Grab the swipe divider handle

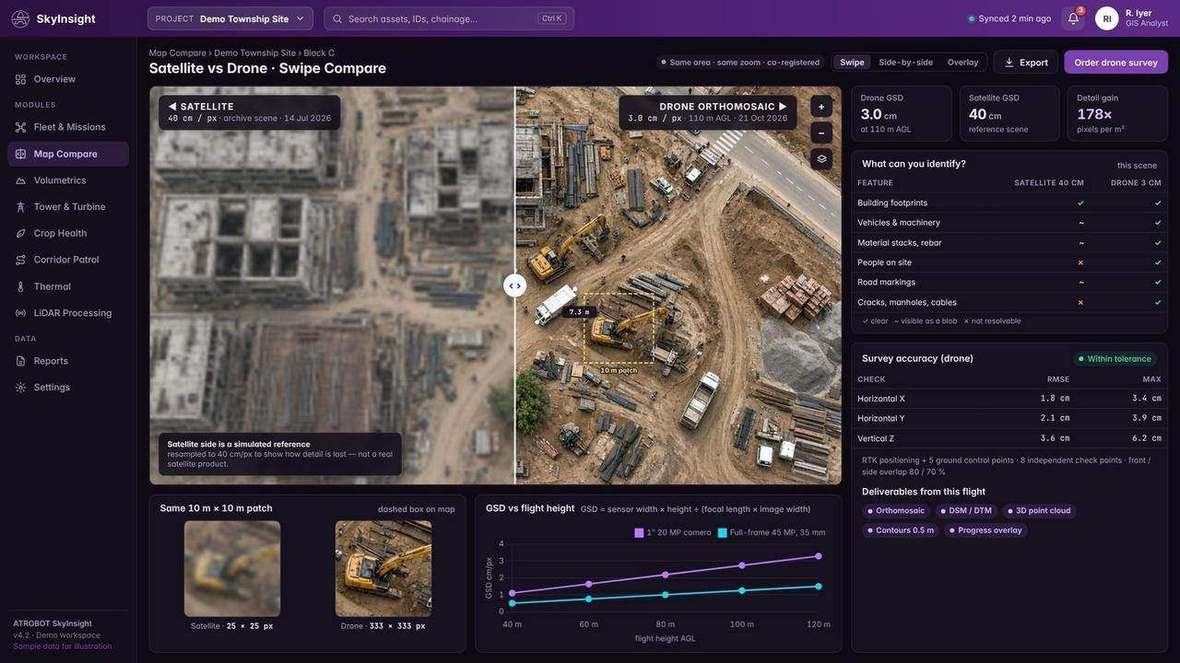pyautogui.click(x=515, y=286)
